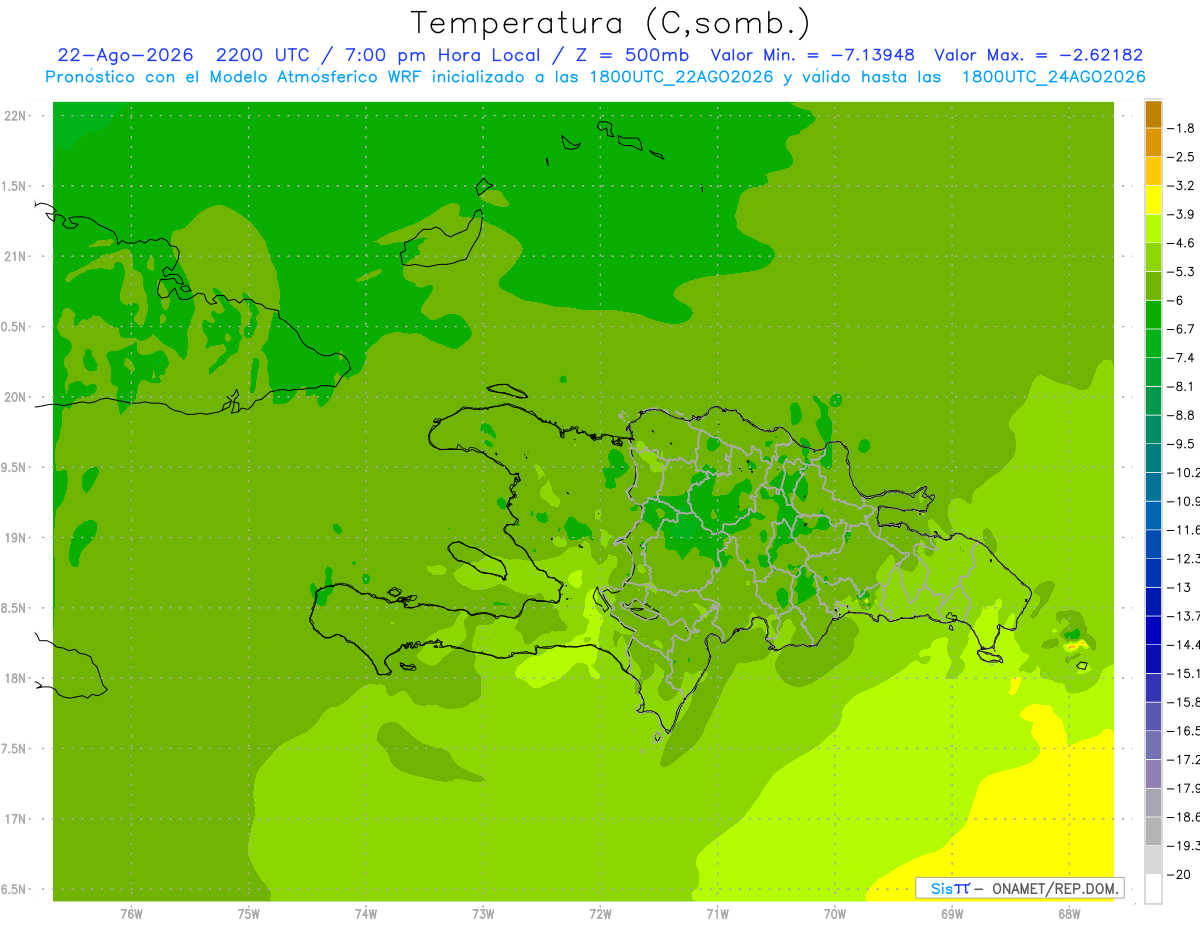
Task: Click the '-13' colorbar value
Action: pos(1179,587)
